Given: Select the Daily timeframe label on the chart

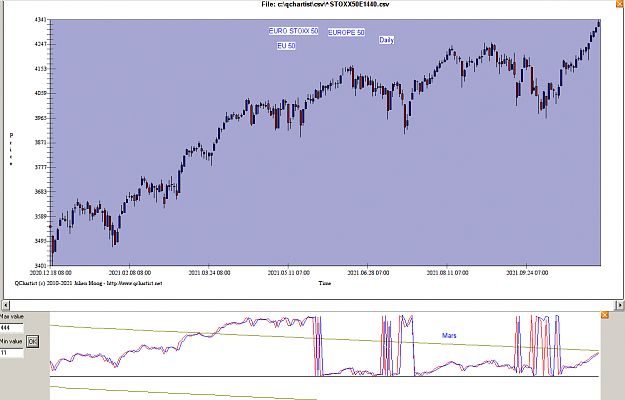Looking at the screenshot, I should (x=386, y=40).
